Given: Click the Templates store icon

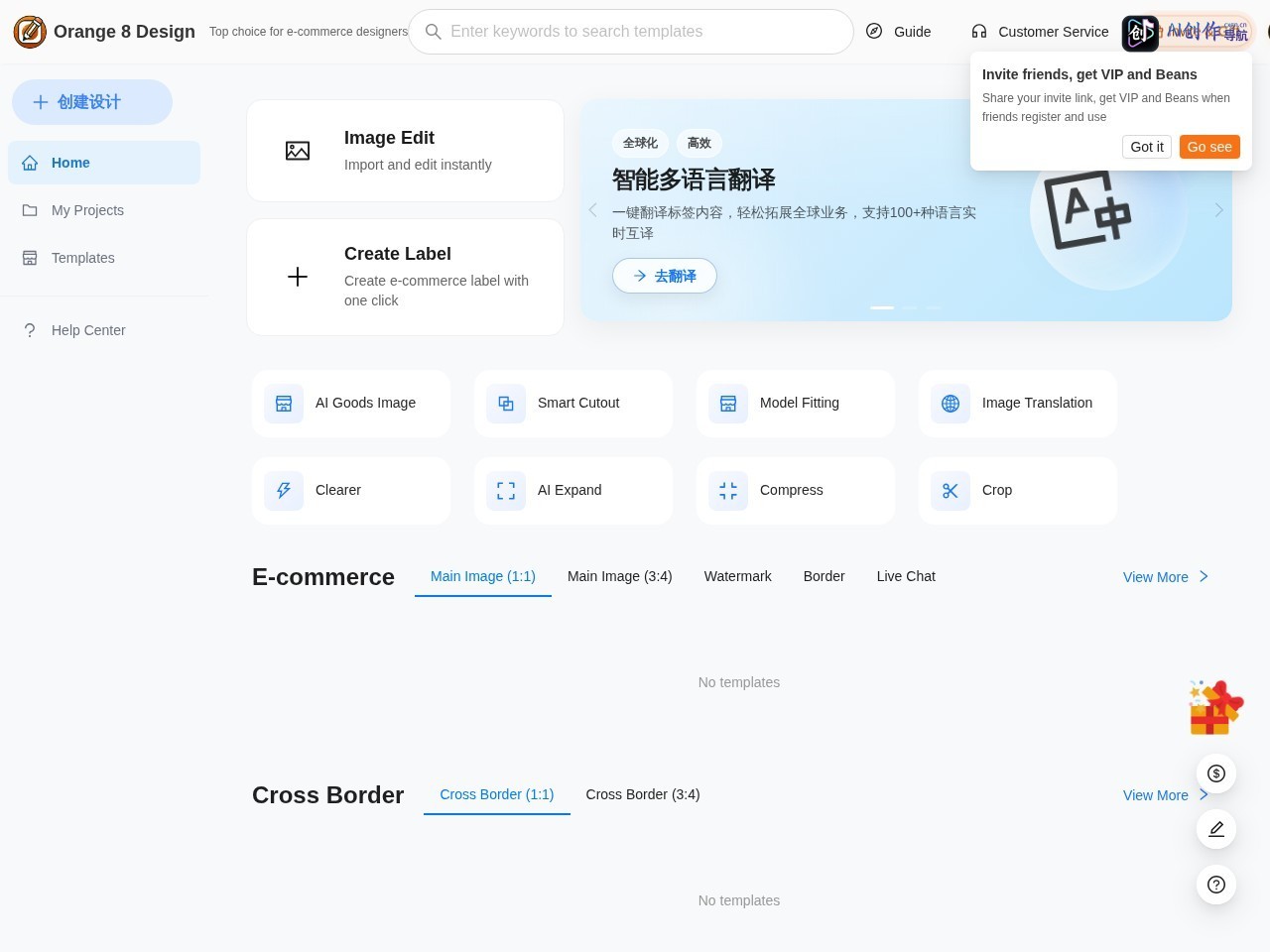Looking at the screenshot, I should pyautogui.click(x=30, y=258).
